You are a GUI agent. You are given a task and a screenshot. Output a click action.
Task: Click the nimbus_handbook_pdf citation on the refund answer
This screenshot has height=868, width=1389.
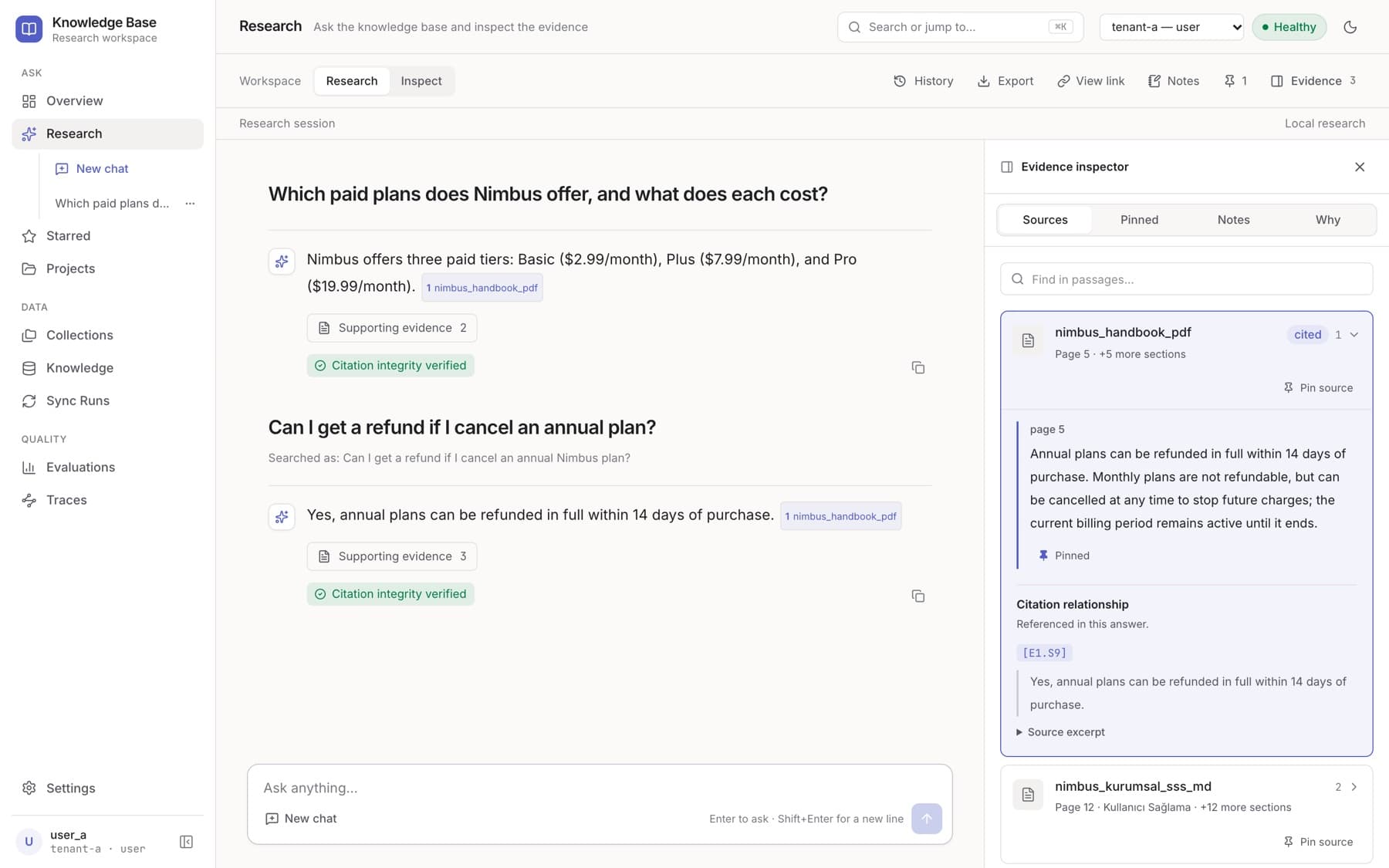(841, 516)
